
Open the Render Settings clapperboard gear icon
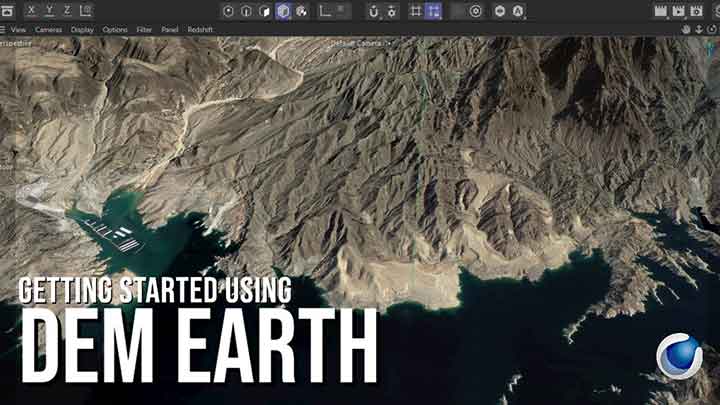(696, 11)
